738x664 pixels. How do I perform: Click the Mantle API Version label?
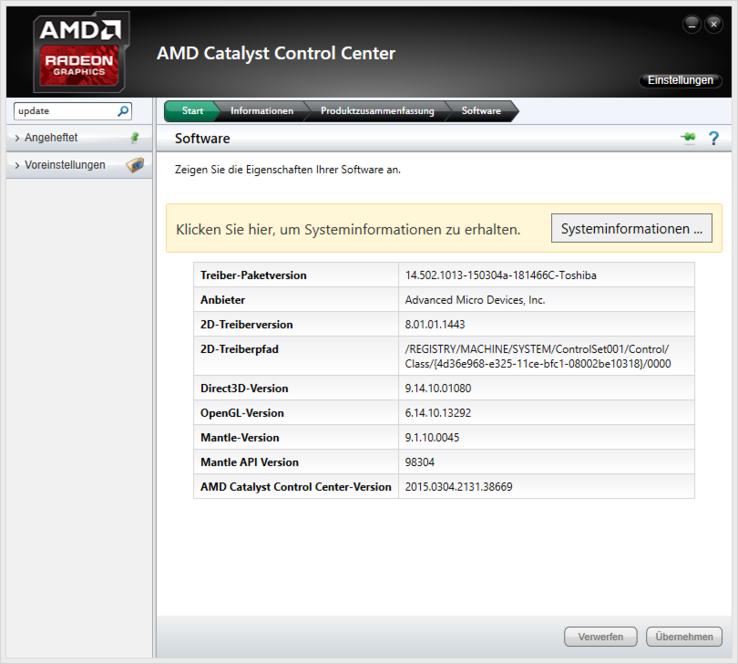click(x=249, y=462)
